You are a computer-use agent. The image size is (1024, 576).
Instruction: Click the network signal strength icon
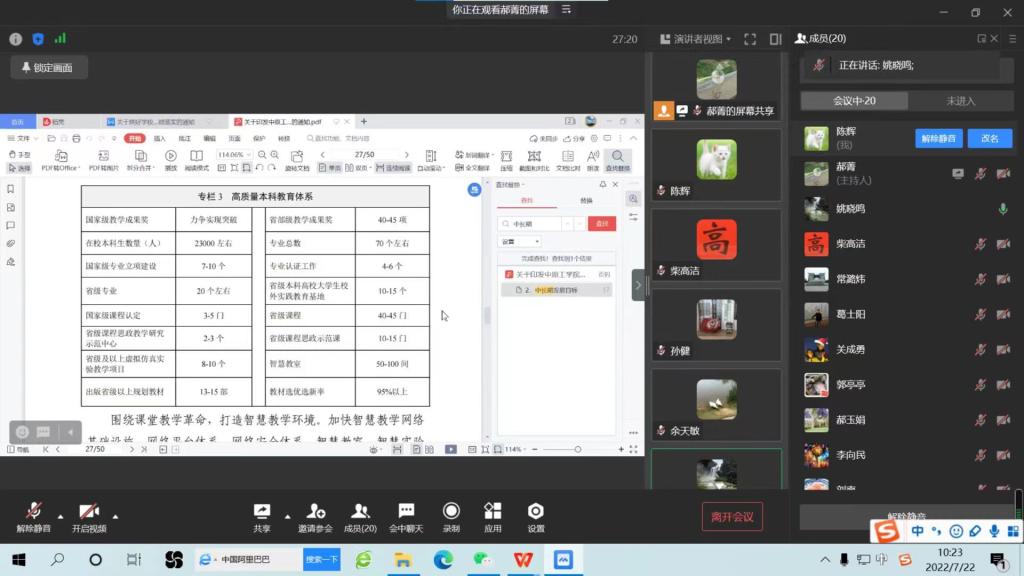point(60,39)
